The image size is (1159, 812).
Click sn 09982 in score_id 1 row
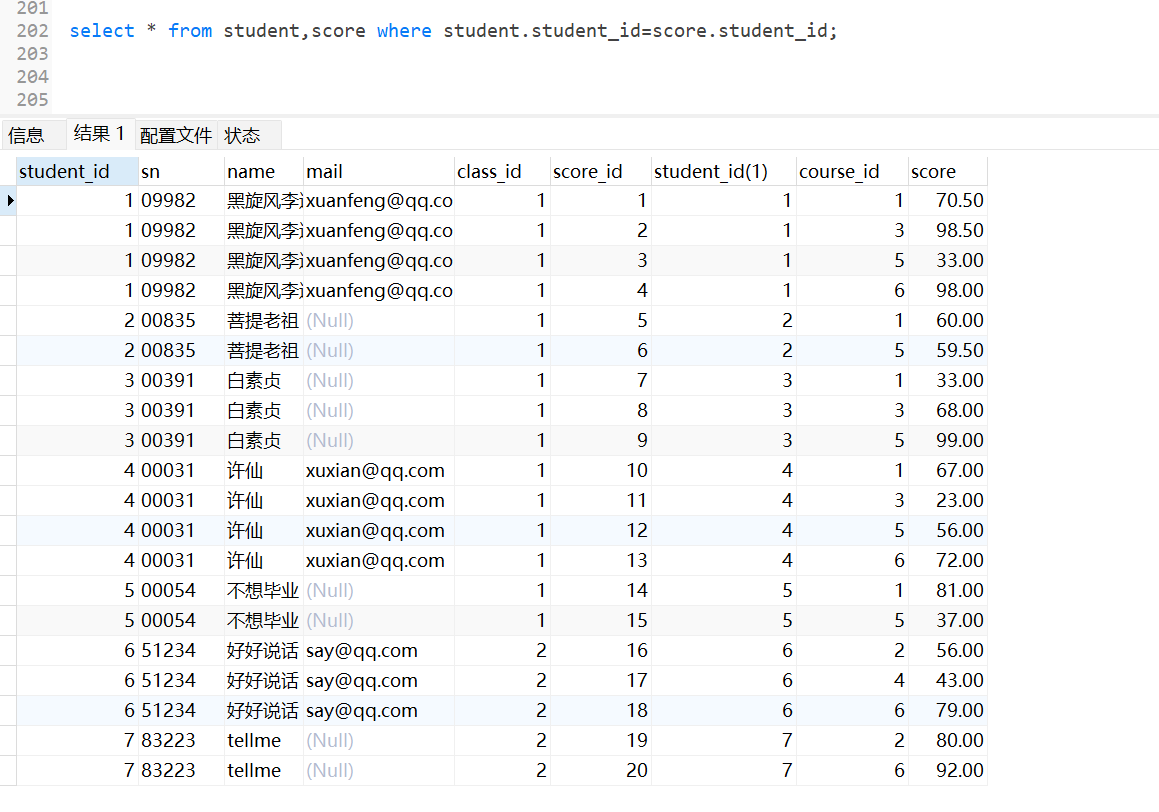[x=181, y=200]
